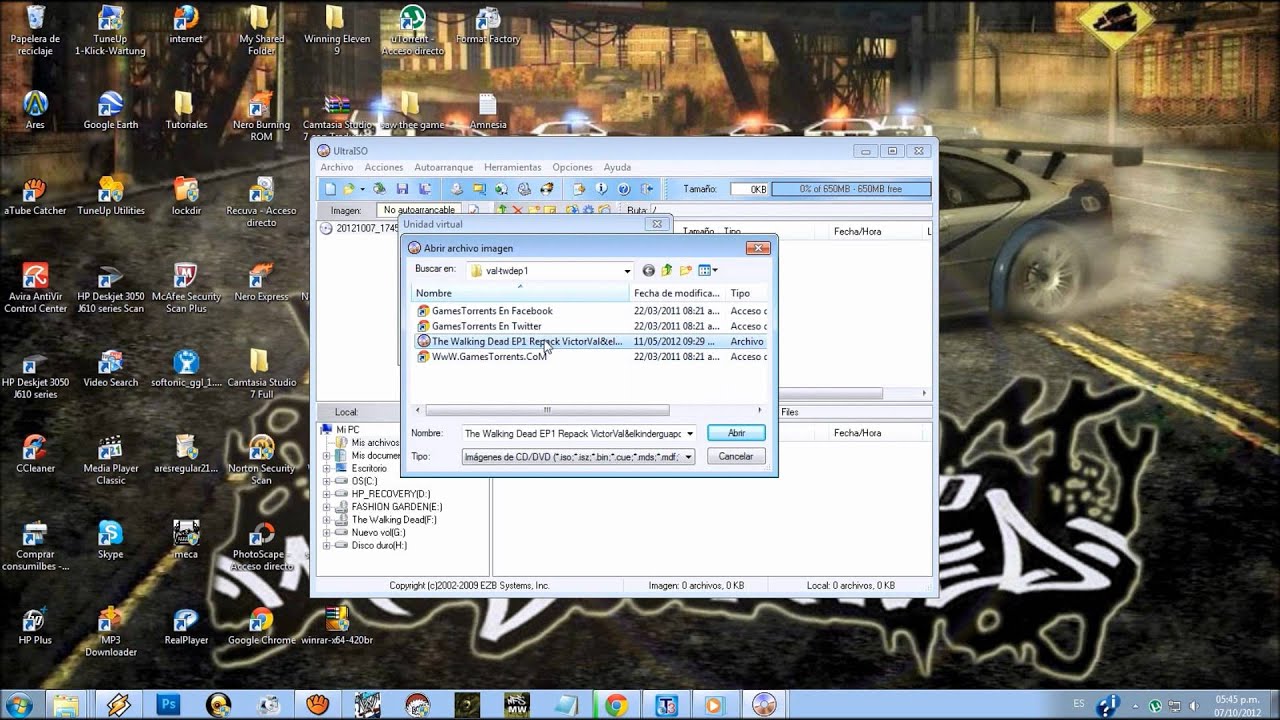
Task: Select Nuevo vol(G:) in the local tree
Action: (379, 533)
